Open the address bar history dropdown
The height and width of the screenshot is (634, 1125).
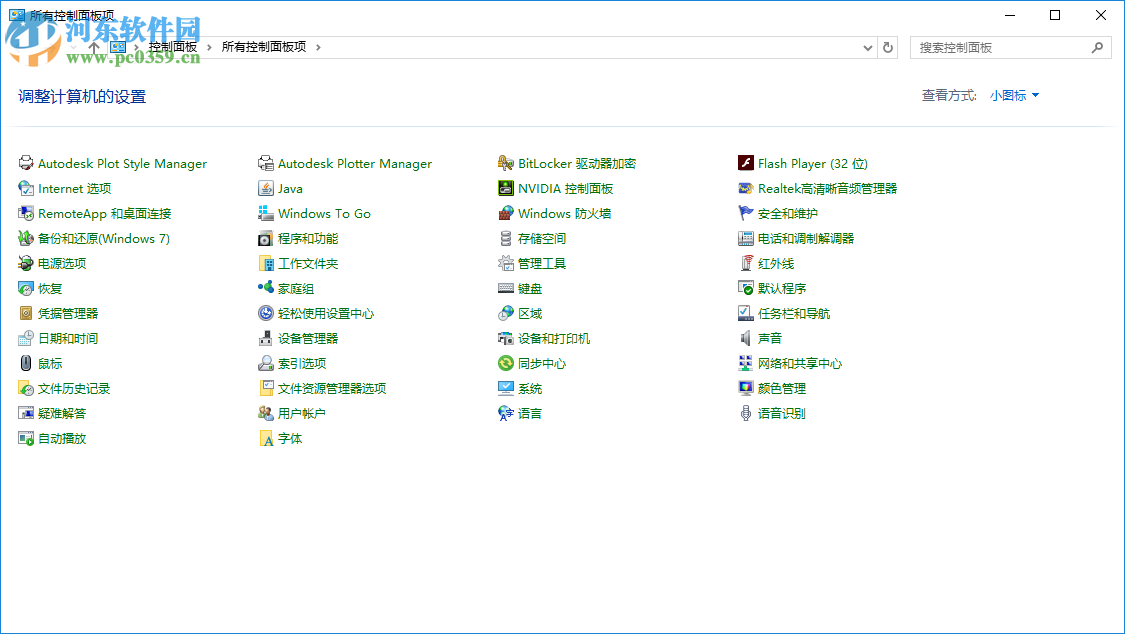866,47
